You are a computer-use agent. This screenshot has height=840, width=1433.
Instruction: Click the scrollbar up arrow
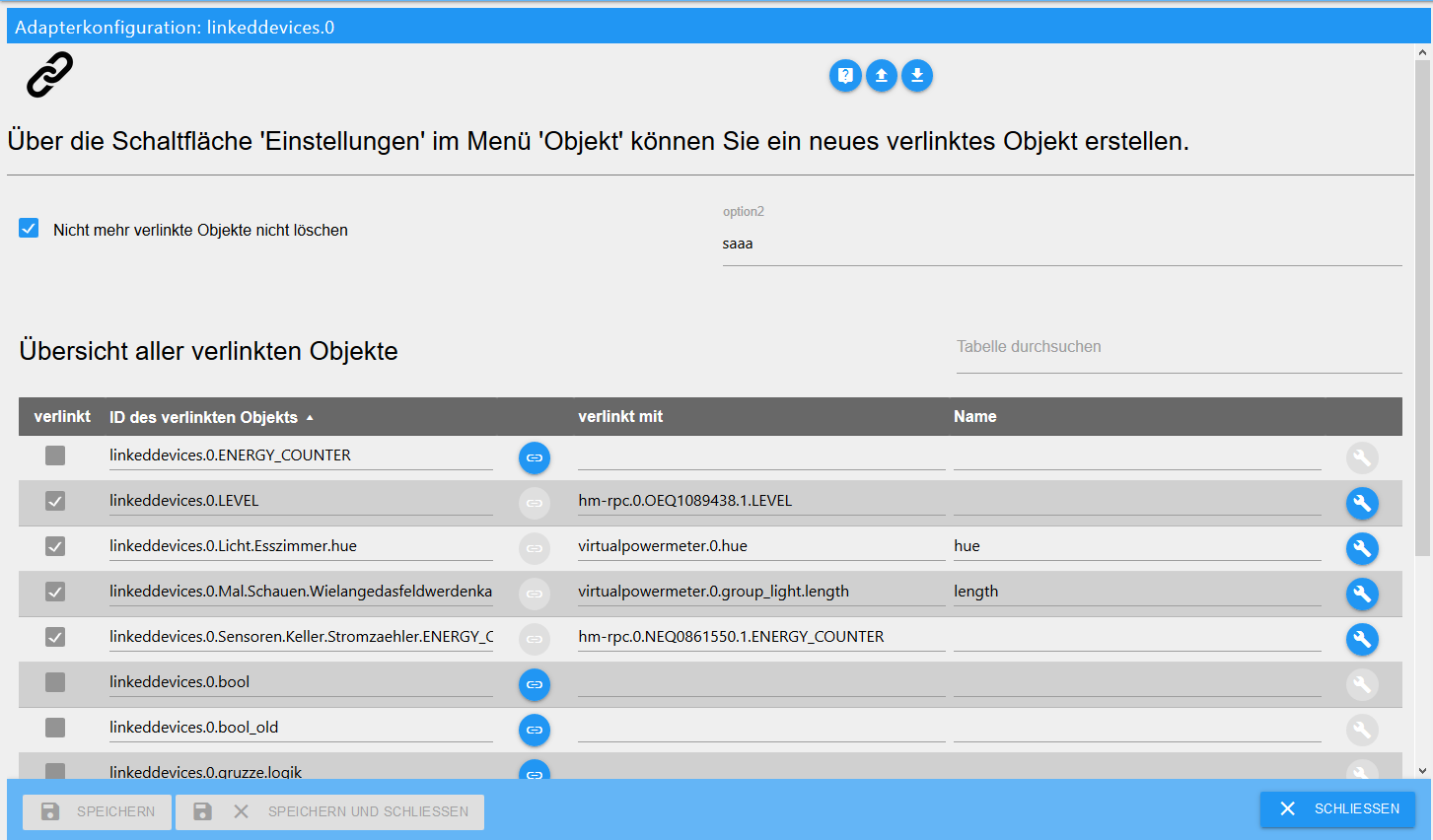pos(1422,51)
